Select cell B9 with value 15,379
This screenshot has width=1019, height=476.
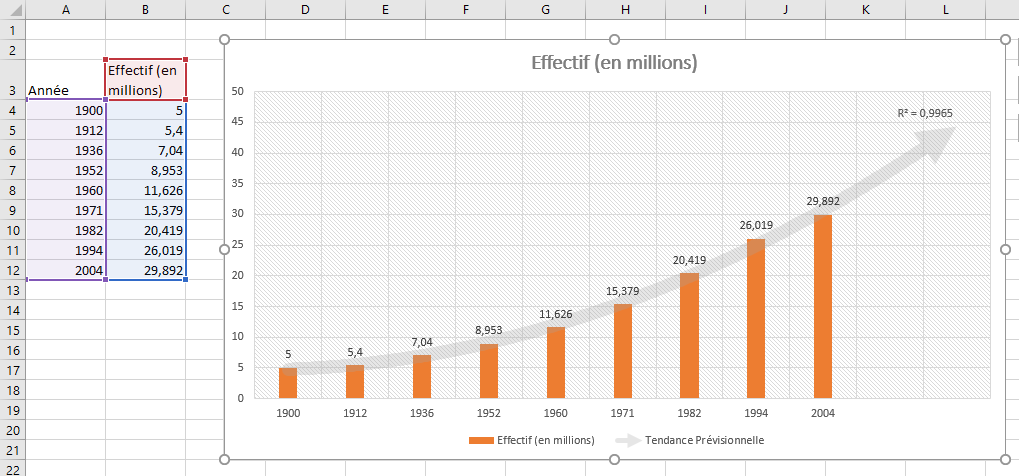click(x=146, y=210)
